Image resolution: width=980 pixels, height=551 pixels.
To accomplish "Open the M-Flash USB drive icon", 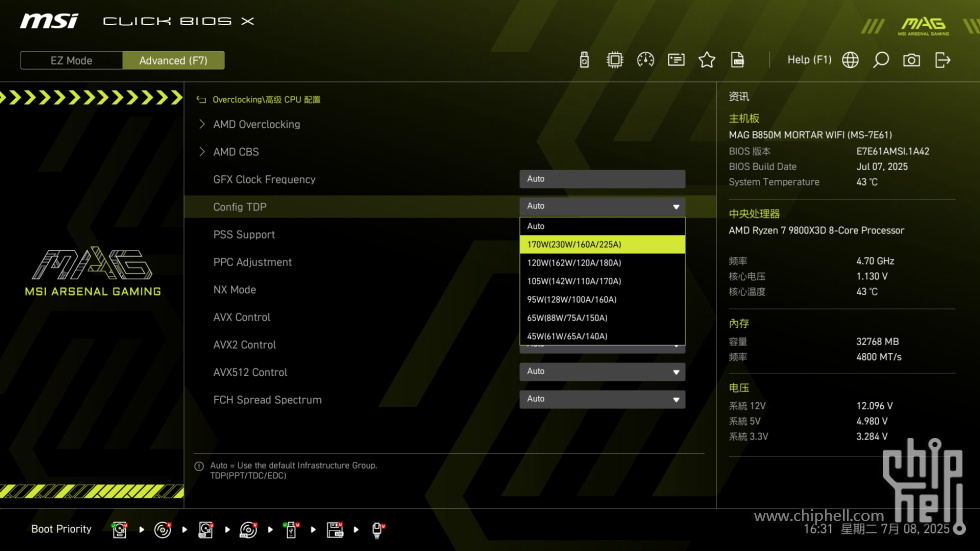I will pyautogui.click(x=584, y=60).
